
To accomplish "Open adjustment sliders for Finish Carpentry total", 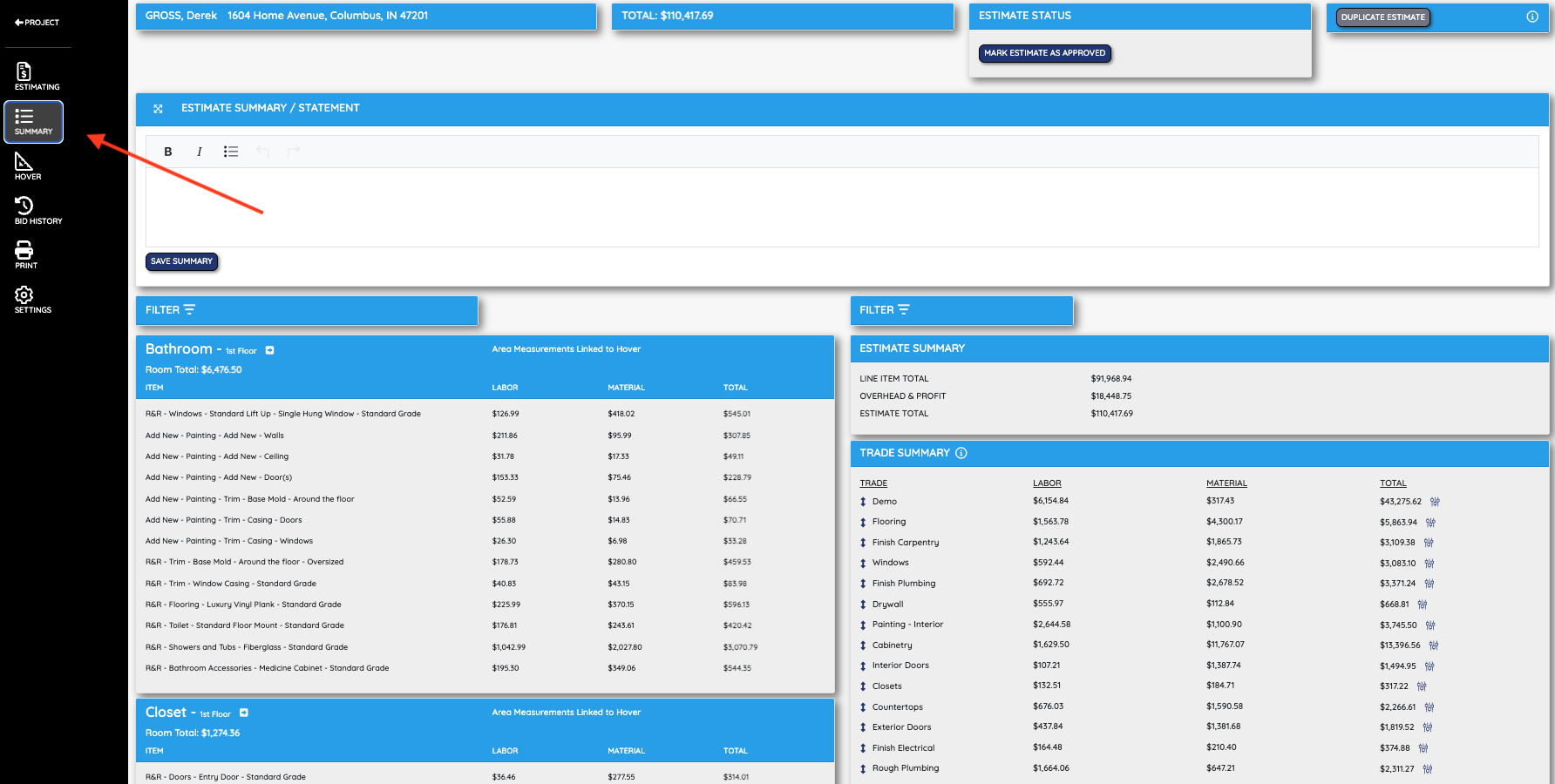I will point(1429,543).
